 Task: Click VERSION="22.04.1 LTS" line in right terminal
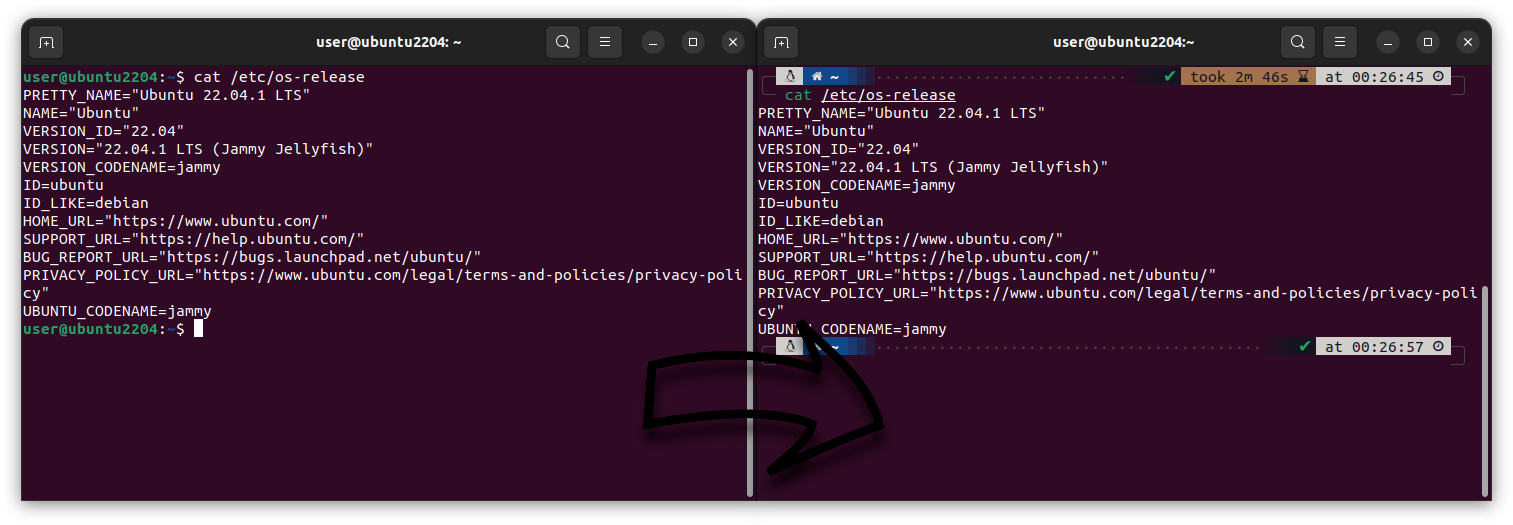point(933,167)
